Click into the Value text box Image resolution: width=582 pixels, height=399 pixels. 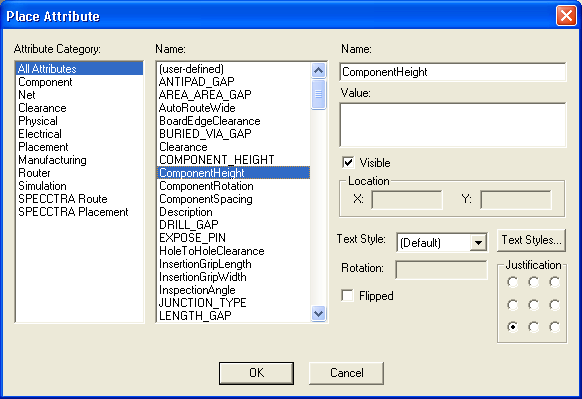[x=453, y=125]
